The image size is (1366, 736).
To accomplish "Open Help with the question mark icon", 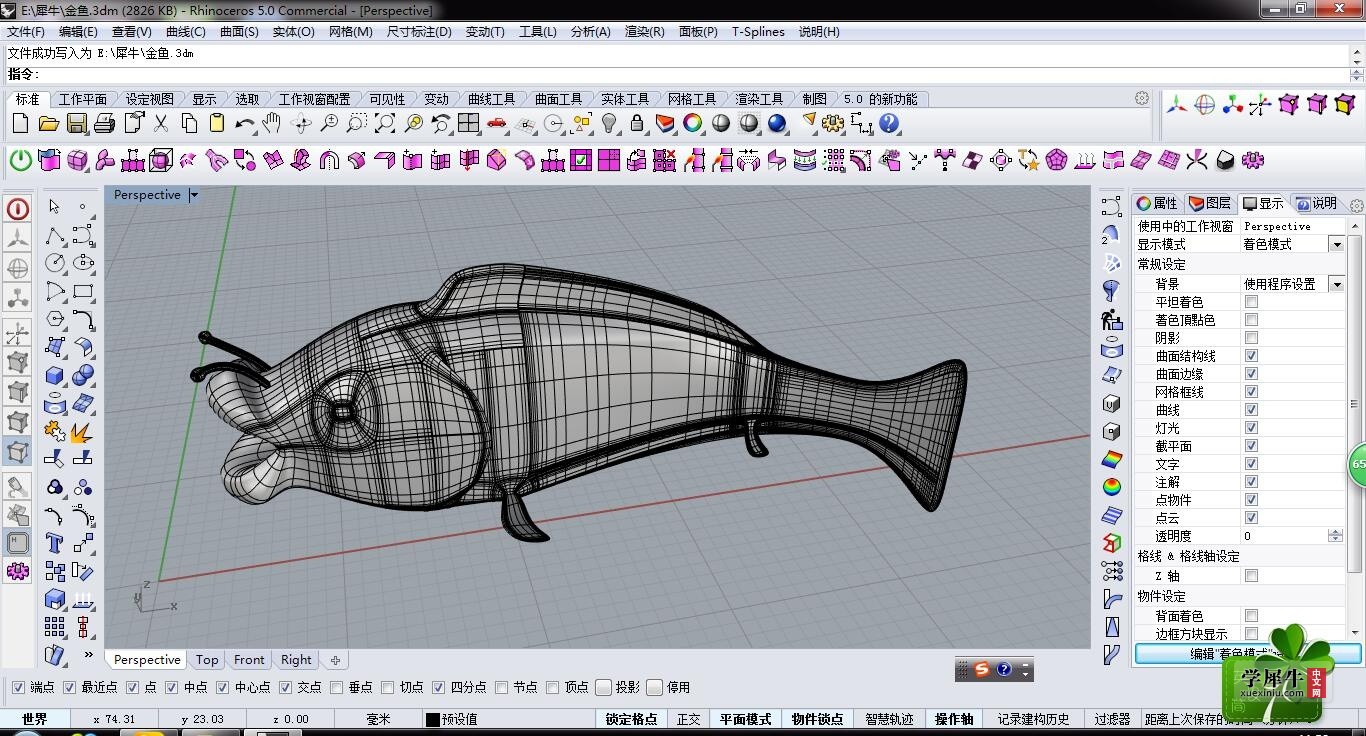I will point(889,123).
